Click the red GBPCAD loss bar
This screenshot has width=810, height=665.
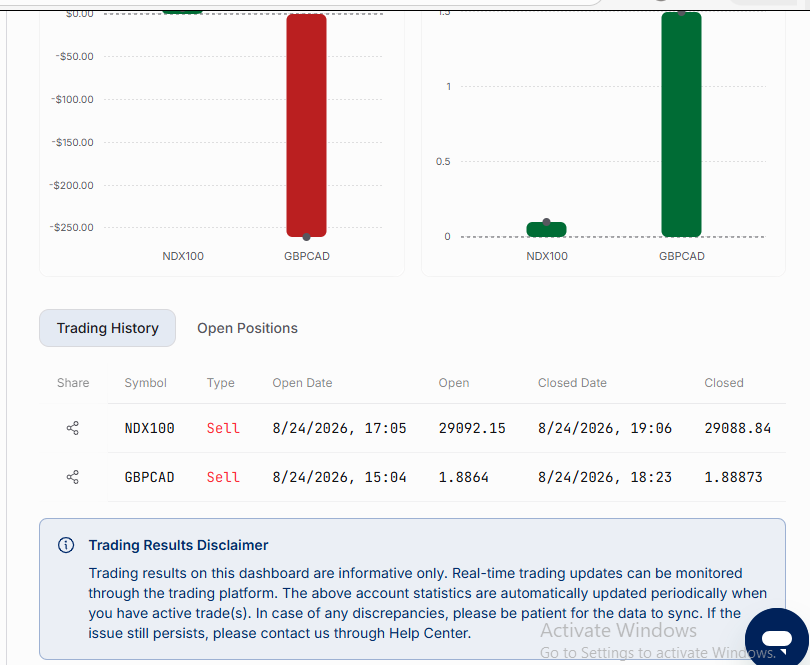(x=306, y=125)
